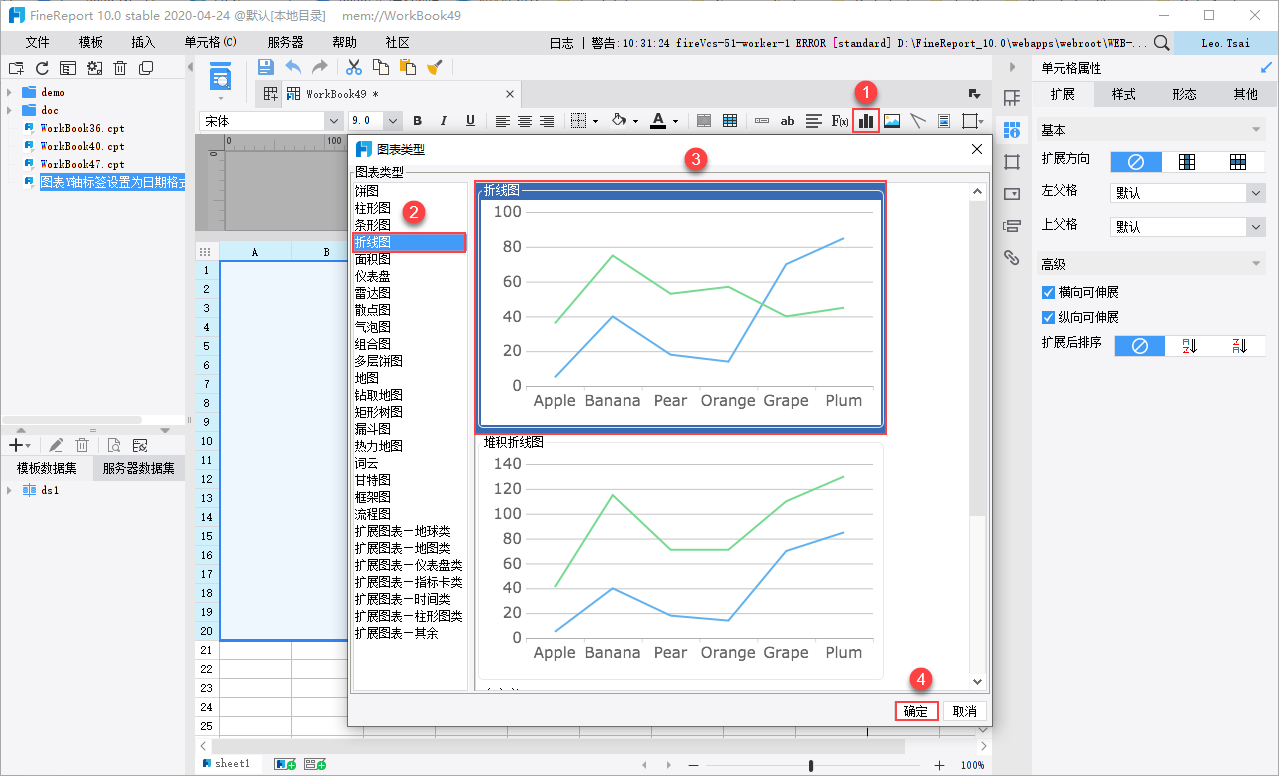The height and width of the screenshot is (776, 1279).
Task: Click the insert formula F(x) icon
Action: pos(840,121)
